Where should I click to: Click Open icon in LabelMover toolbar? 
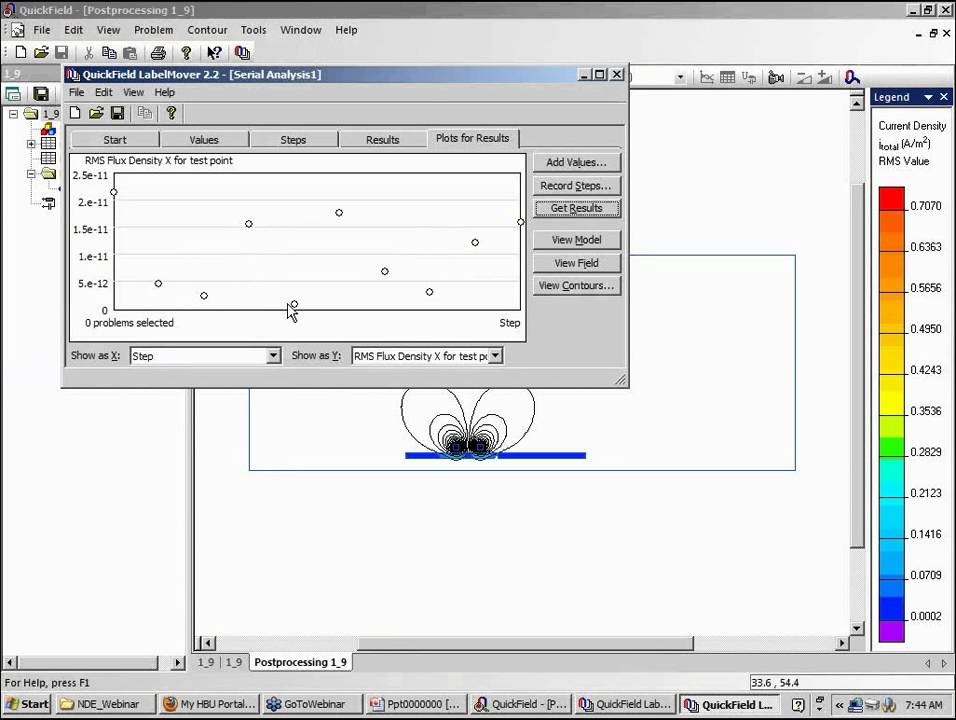click(96, 113)
